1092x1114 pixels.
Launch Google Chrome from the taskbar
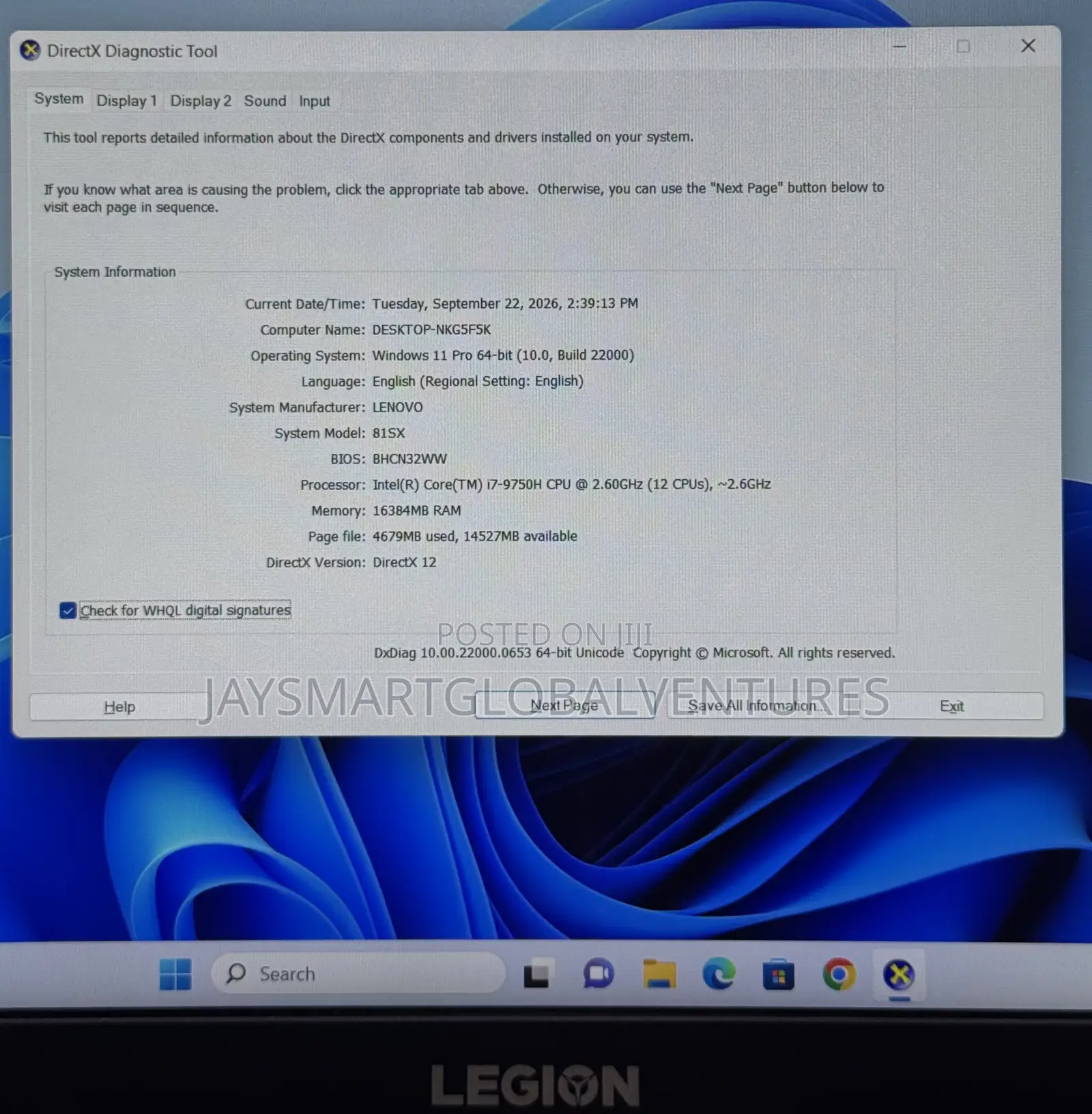click(x=839, y=974)
